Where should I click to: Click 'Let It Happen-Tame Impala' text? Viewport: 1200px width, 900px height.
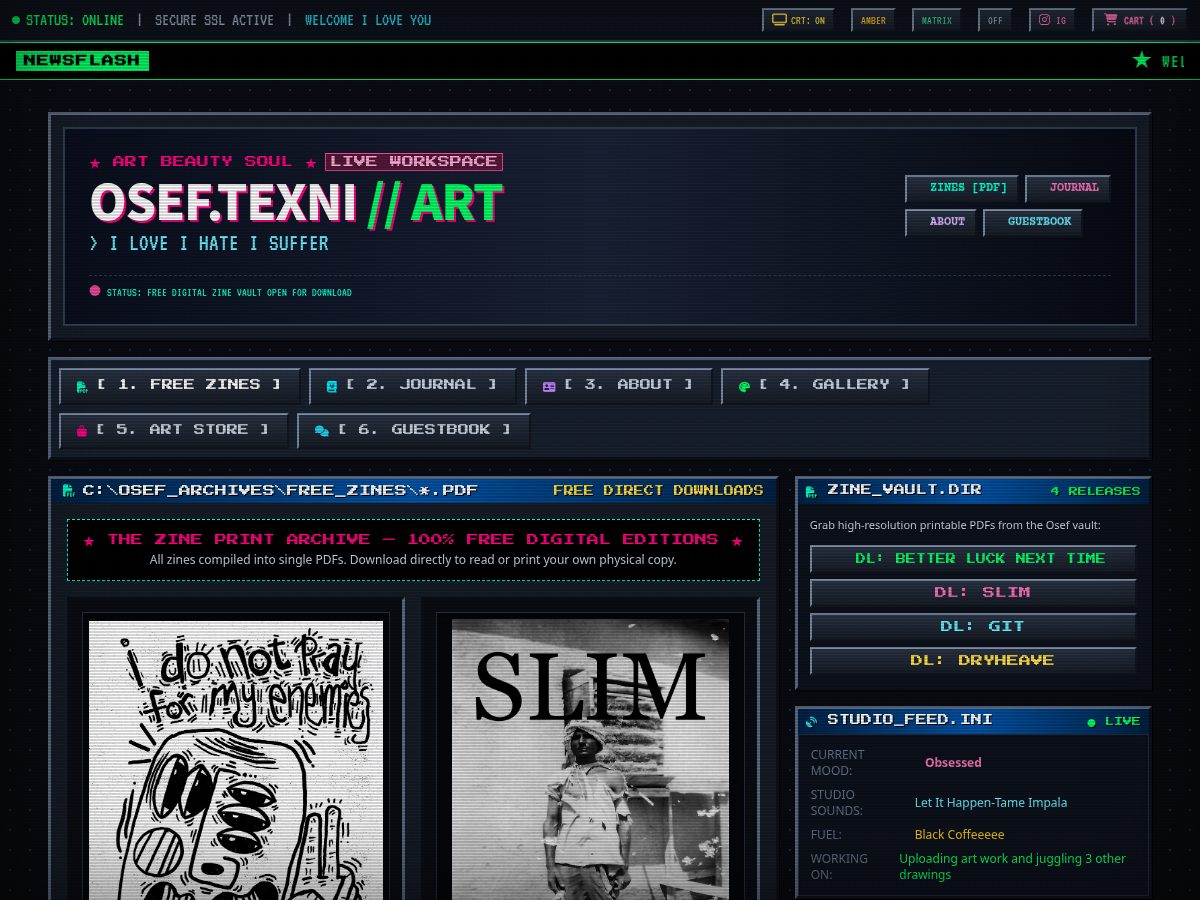(991, 803)
